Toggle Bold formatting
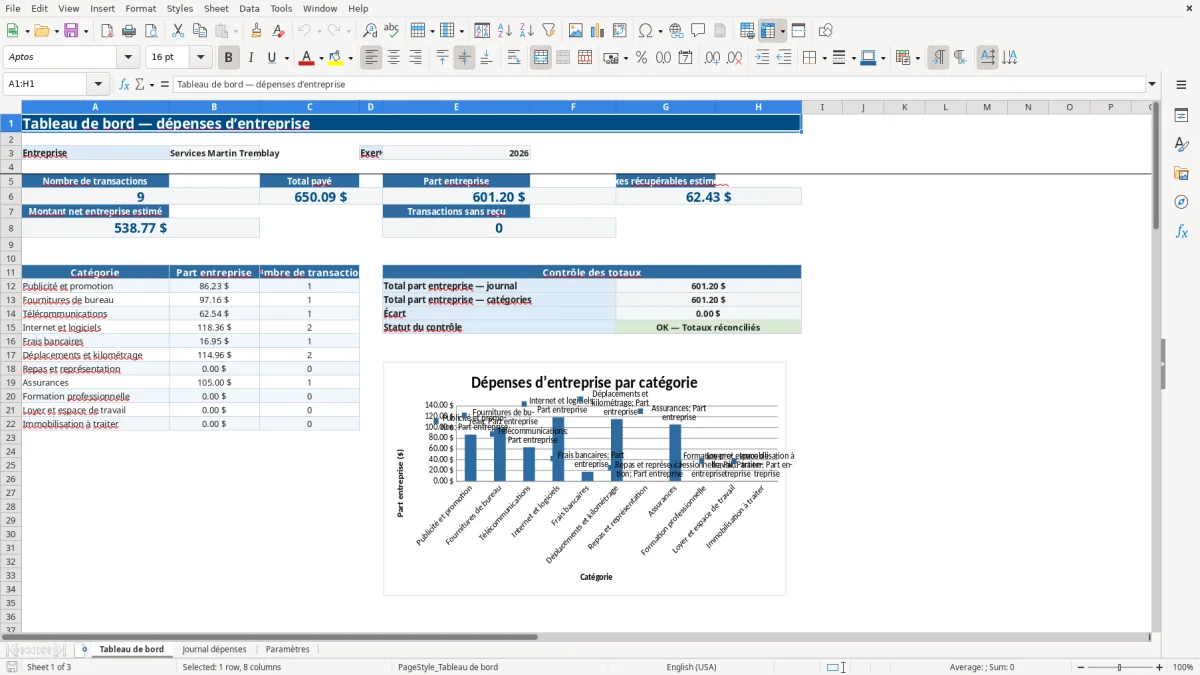This screenshot has height=675, width=1200. point(229,58)
